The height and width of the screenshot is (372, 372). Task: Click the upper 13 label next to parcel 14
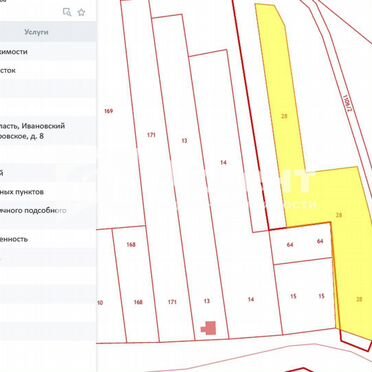coord(184,141)
